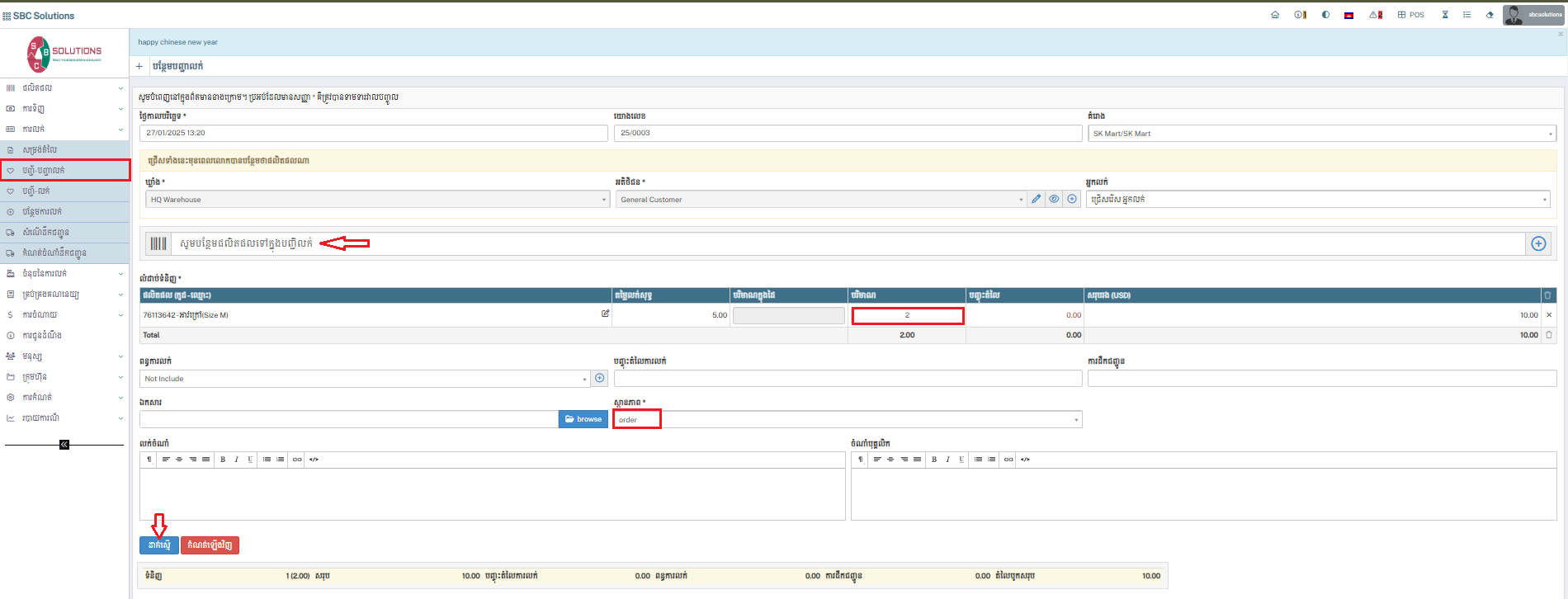1568x599 pixels.
Task: Click the blue browse button
Action: pos(583,419)
